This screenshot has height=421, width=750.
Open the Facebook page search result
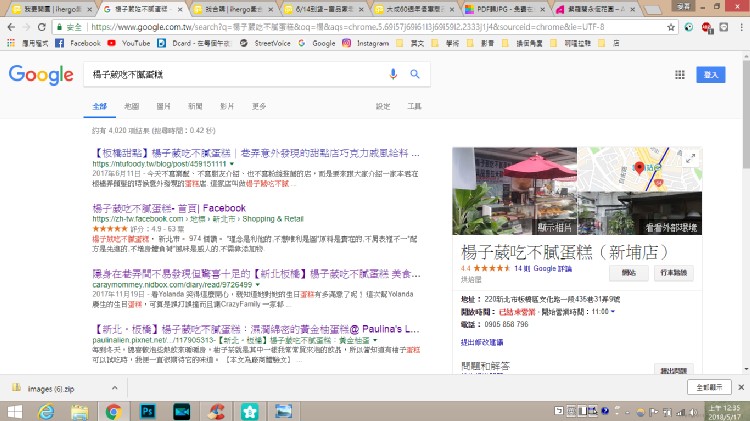[x=169, y=208]
